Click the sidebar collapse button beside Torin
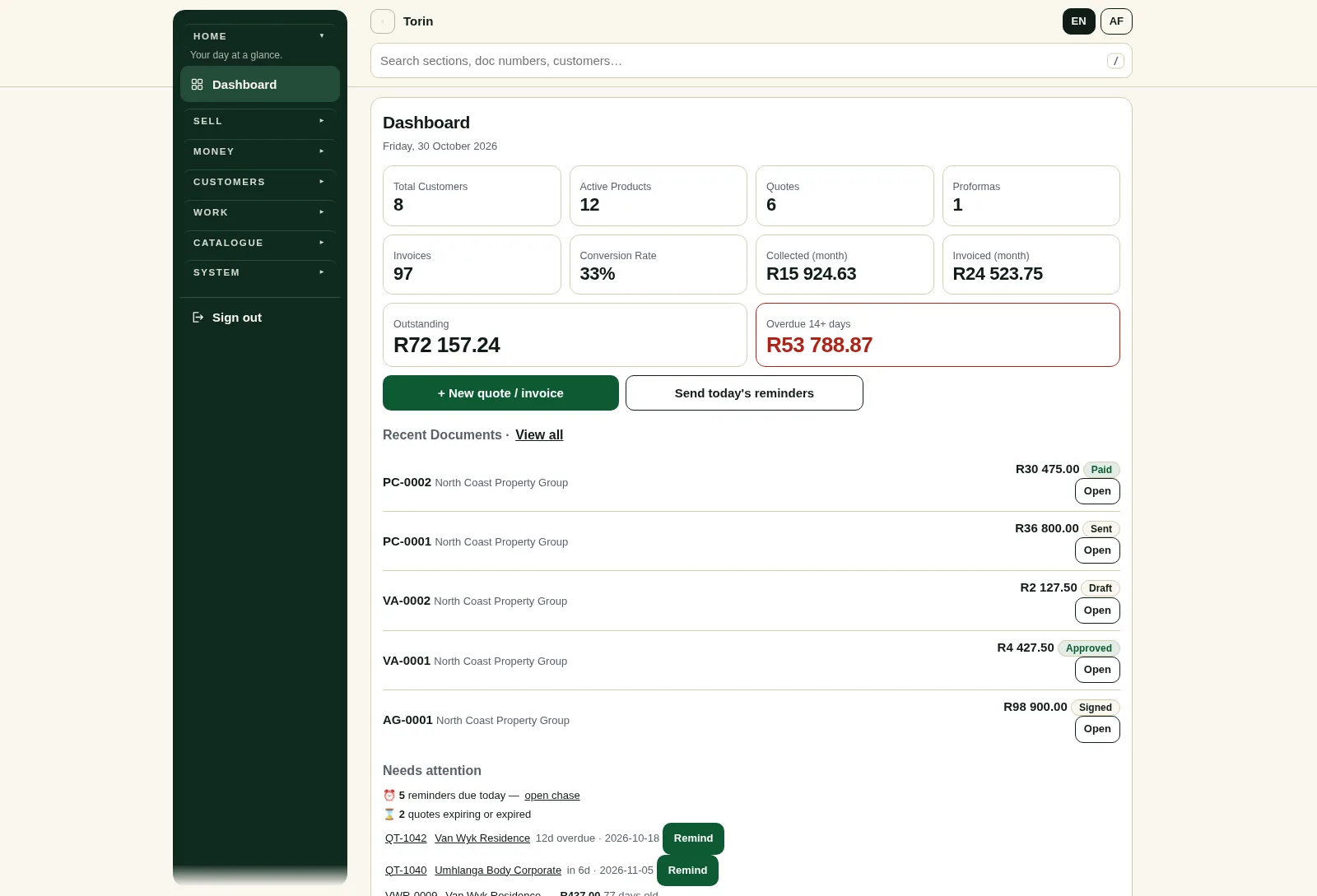Image resolution: width=1317 pixels, height=896 pixels. [383, 21]
